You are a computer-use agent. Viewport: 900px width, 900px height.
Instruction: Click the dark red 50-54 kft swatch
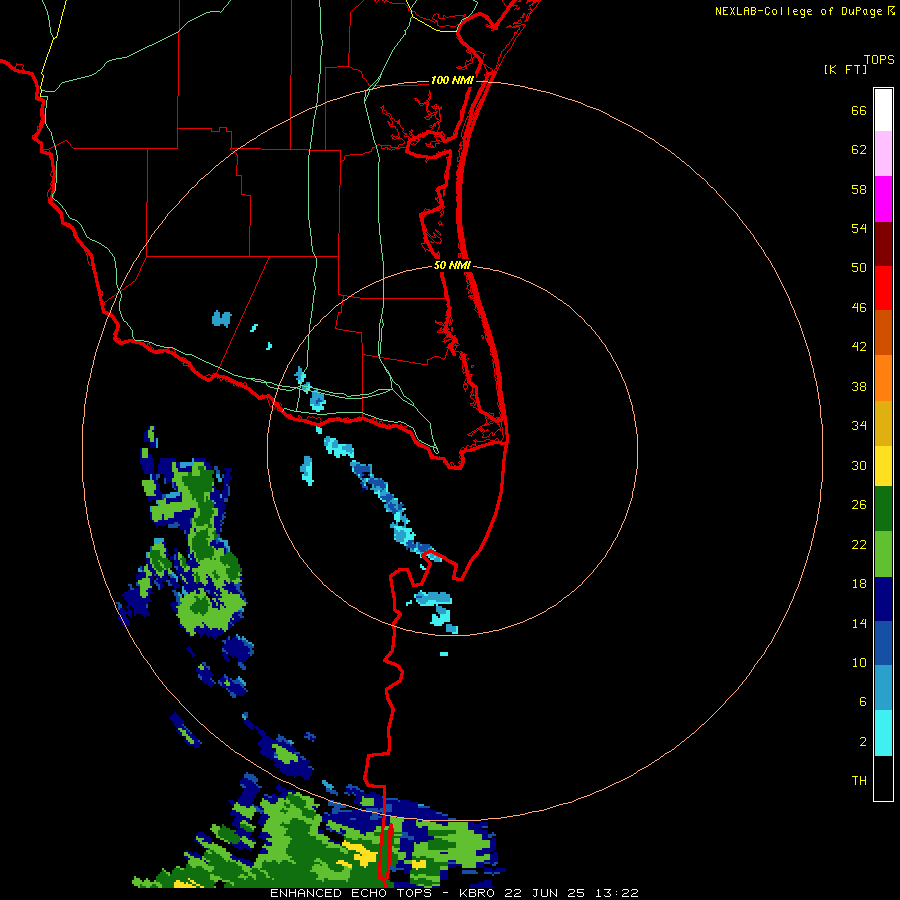coord(883,245)
